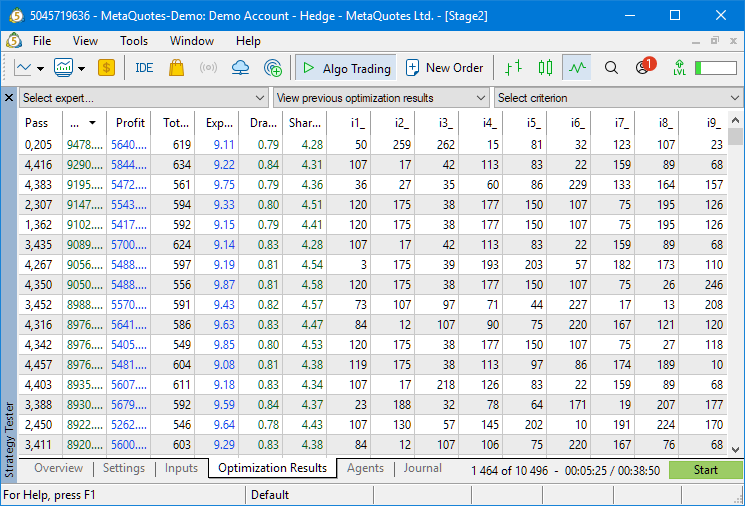Open the search magnifier icon
Viewport: 745px width, 506px height.
pos(611,68)
